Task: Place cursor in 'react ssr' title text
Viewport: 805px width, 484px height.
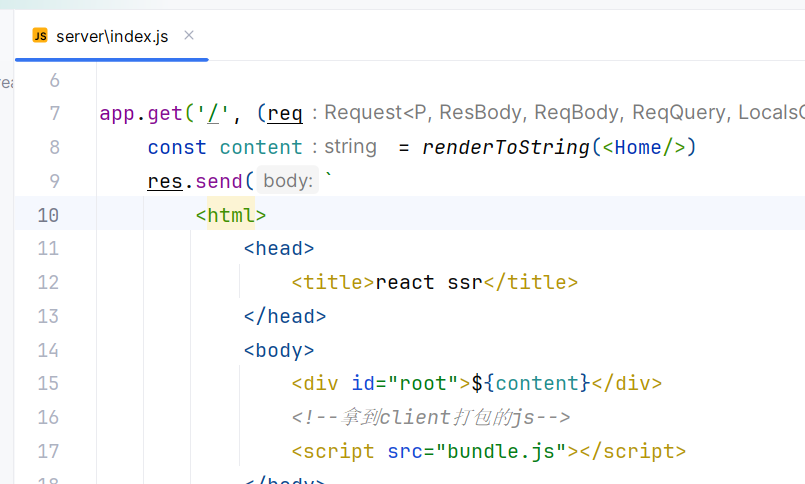Action: [x=429, y=282]
